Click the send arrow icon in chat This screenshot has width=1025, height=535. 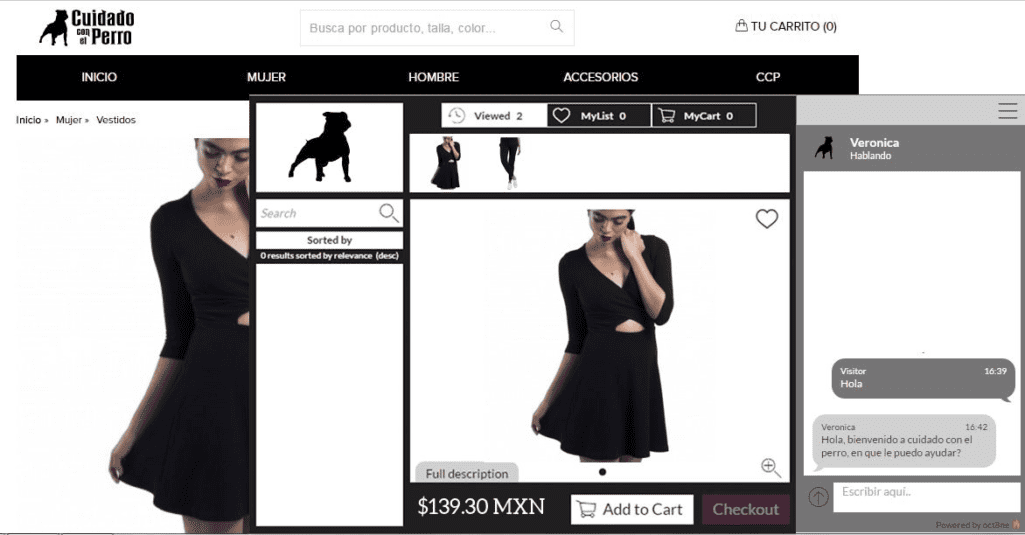818,497
